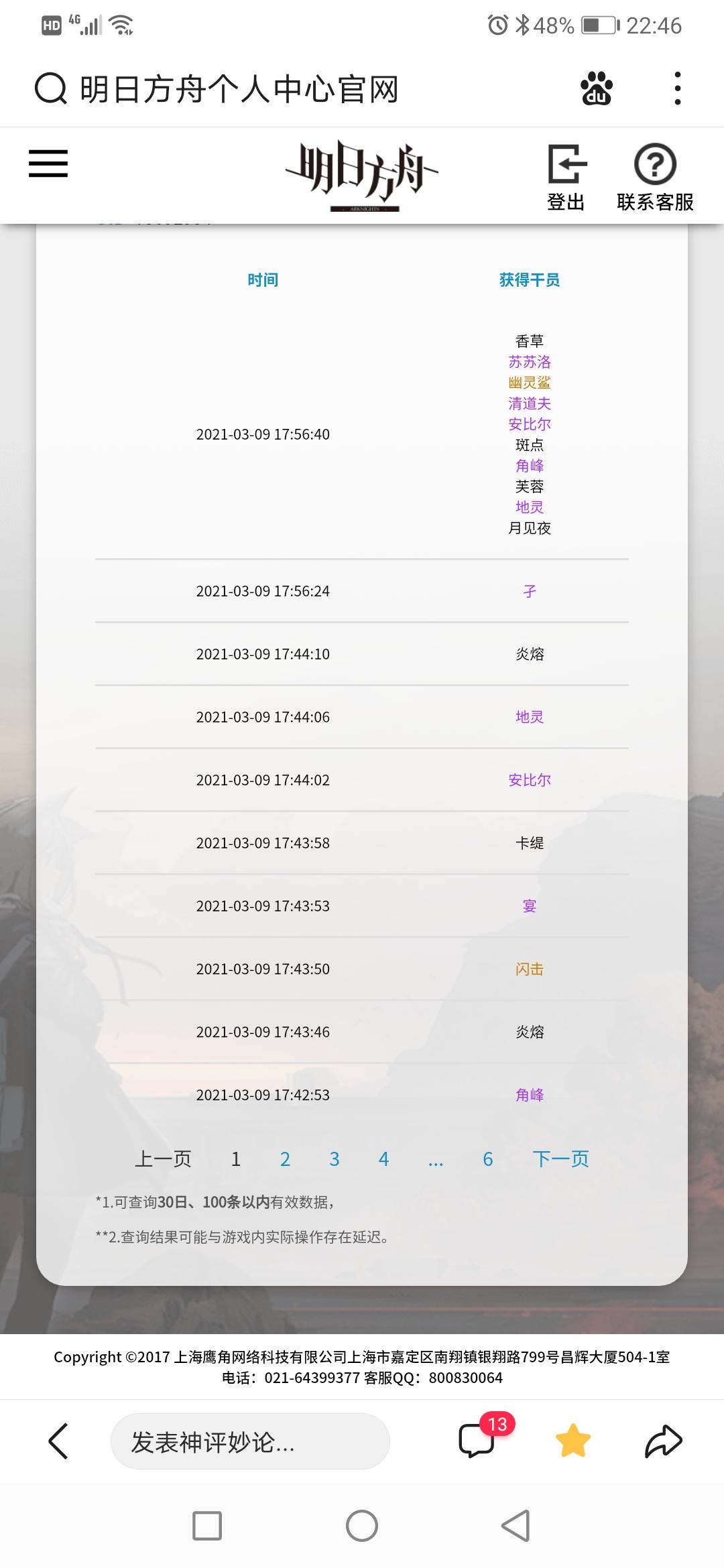Go to page 2 of results
Screen dimensions: 724x1568
[x=285, y=1159]
